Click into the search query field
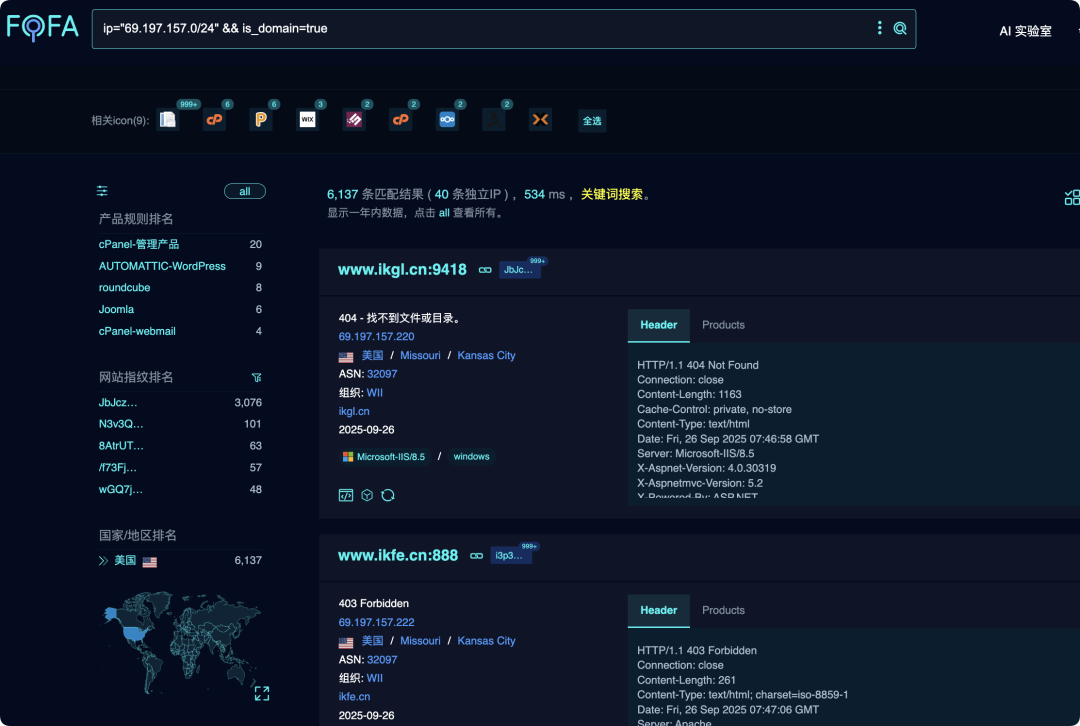1080x726 pixels. [482, 28]
